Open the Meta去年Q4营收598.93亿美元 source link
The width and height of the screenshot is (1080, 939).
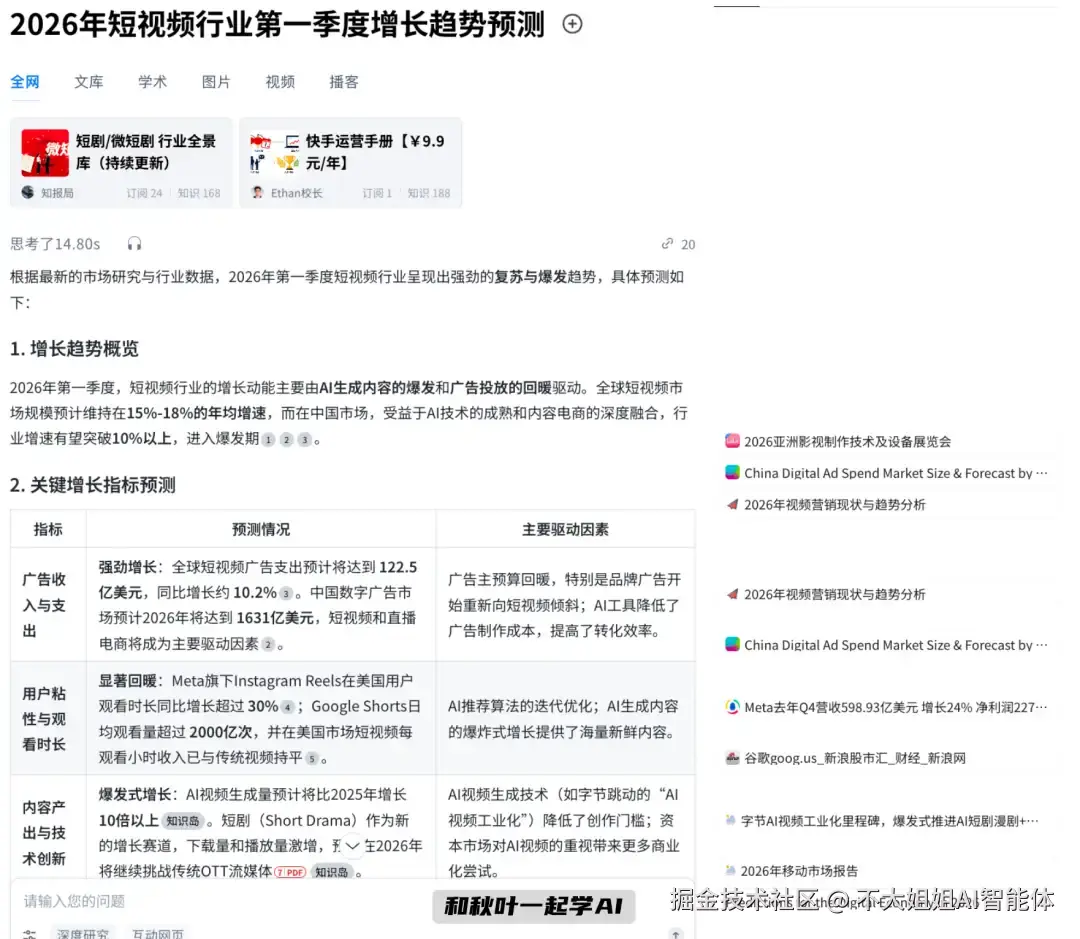pyautogui.click(x=895, y=708)
